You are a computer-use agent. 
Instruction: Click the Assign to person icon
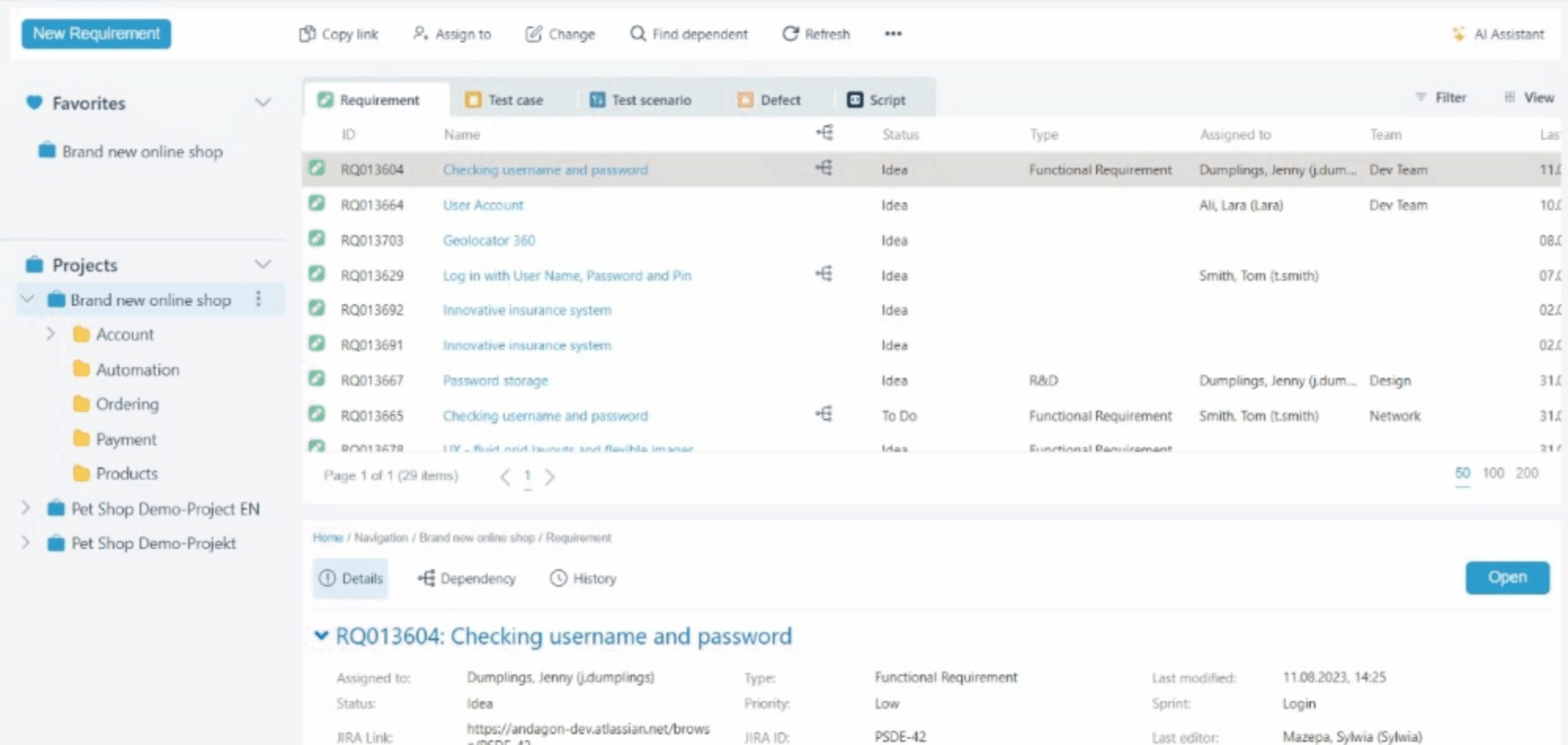421,34
